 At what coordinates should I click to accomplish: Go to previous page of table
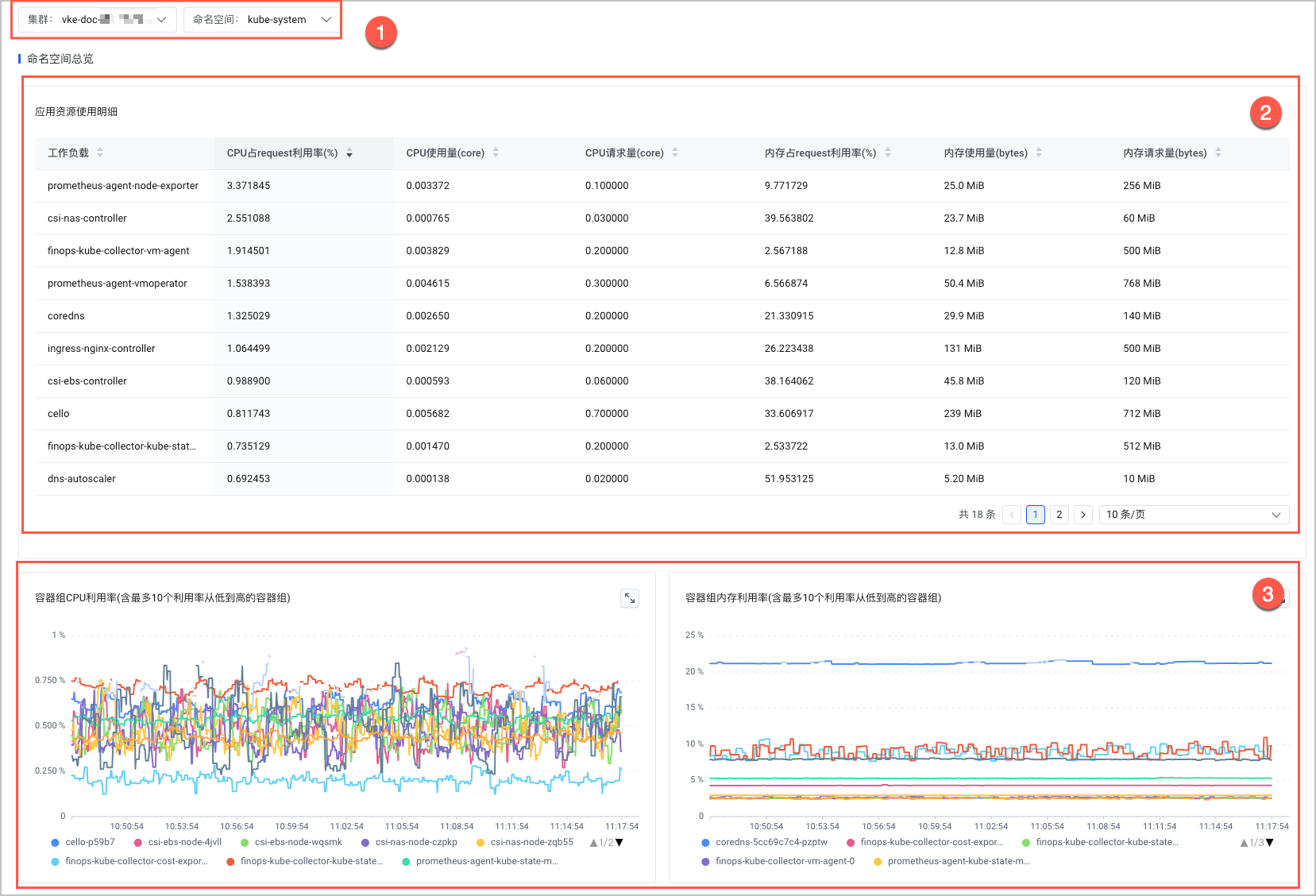tap(1012, 515)
